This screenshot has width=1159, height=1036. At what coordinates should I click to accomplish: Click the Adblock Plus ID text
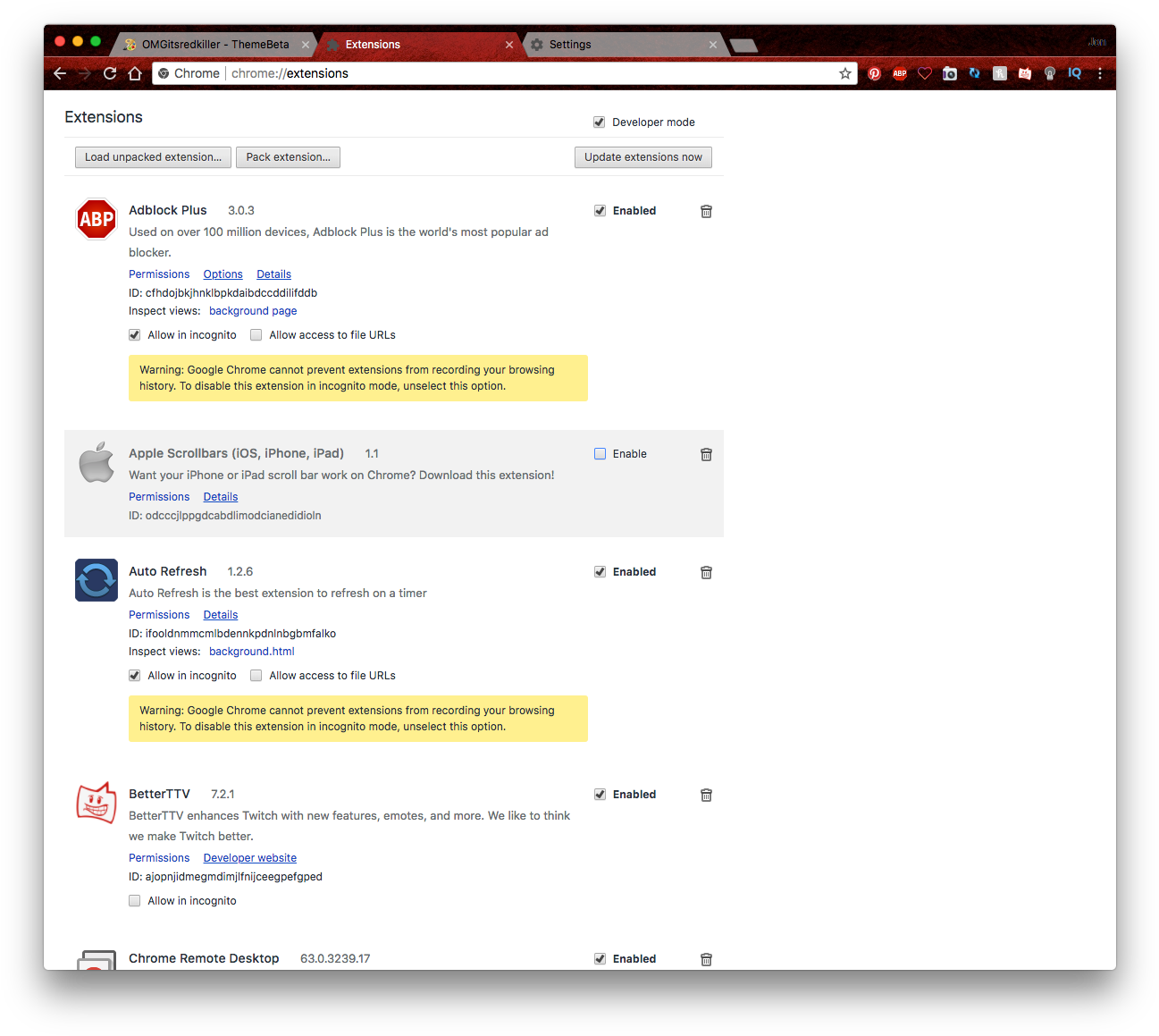pos(223,293)
